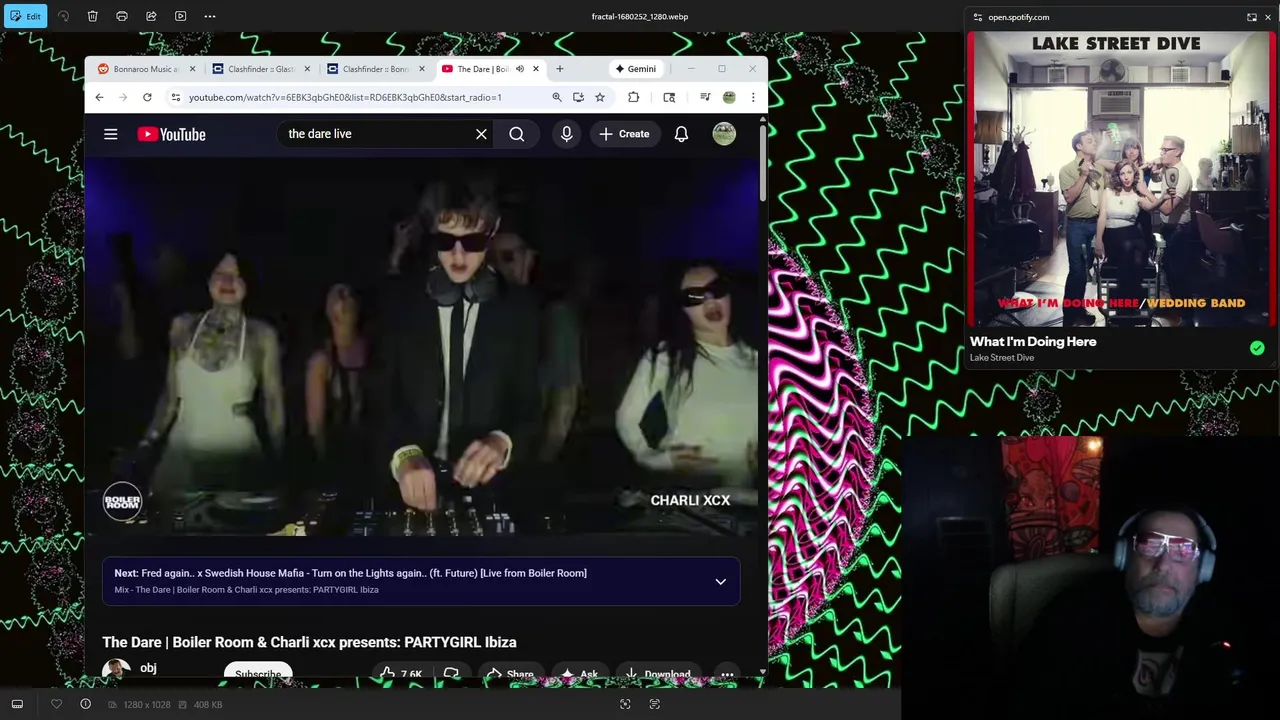Image resolution: width=1280 pixels, height=720 pixels.
Task: Open the Chrome extensions puzzle icon
Action: pos(633,97)
